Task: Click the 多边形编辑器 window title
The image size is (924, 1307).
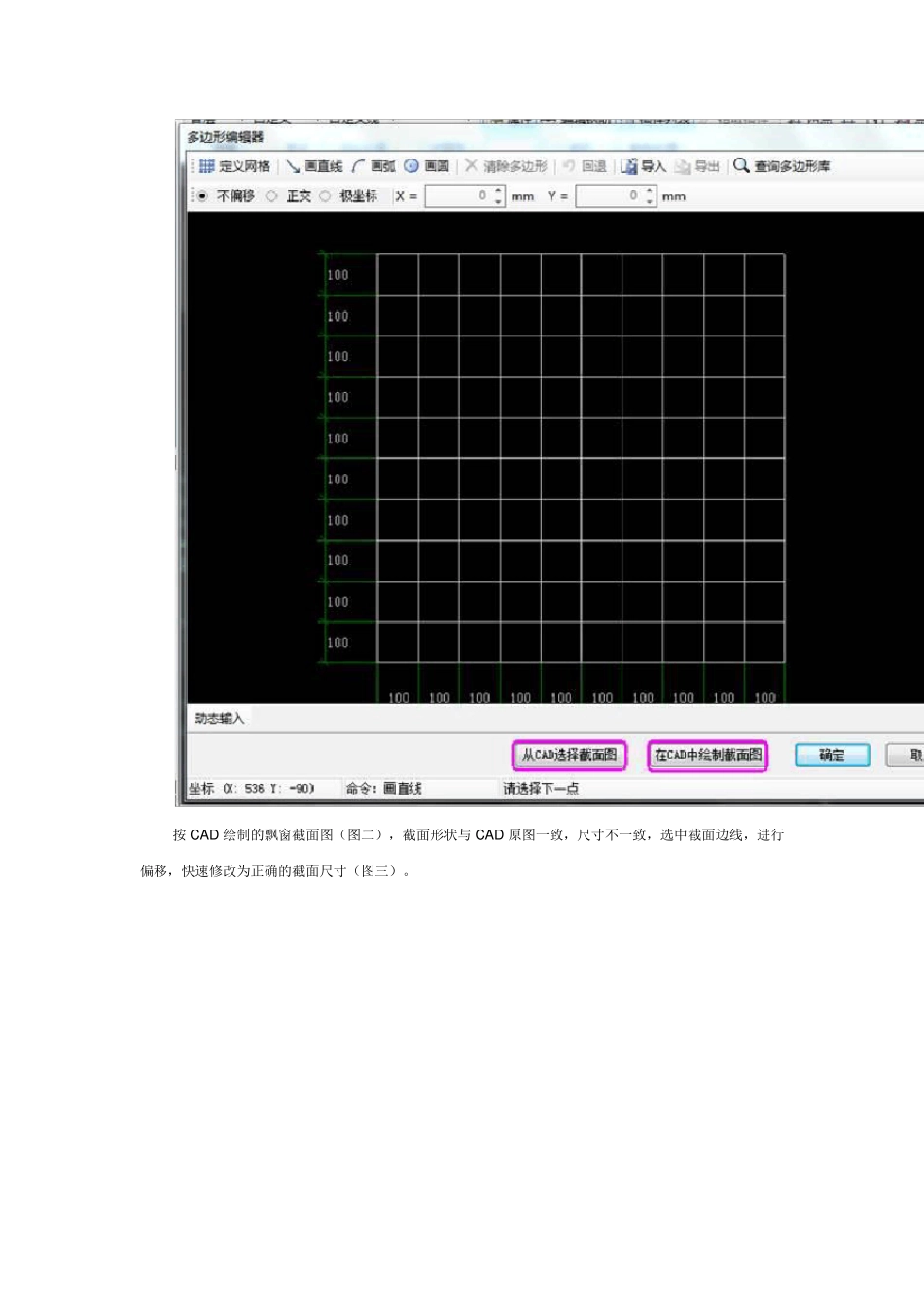Action: (x=226, y=137)
